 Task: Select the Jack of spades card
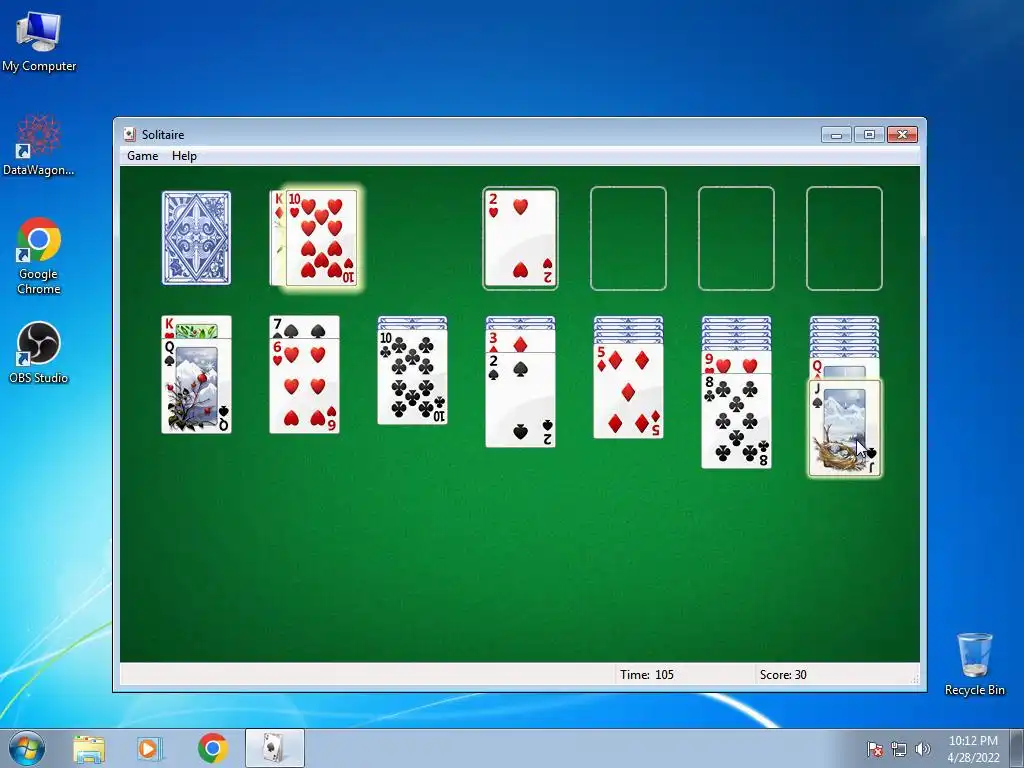pyautogui.click(x=845, y=428)
